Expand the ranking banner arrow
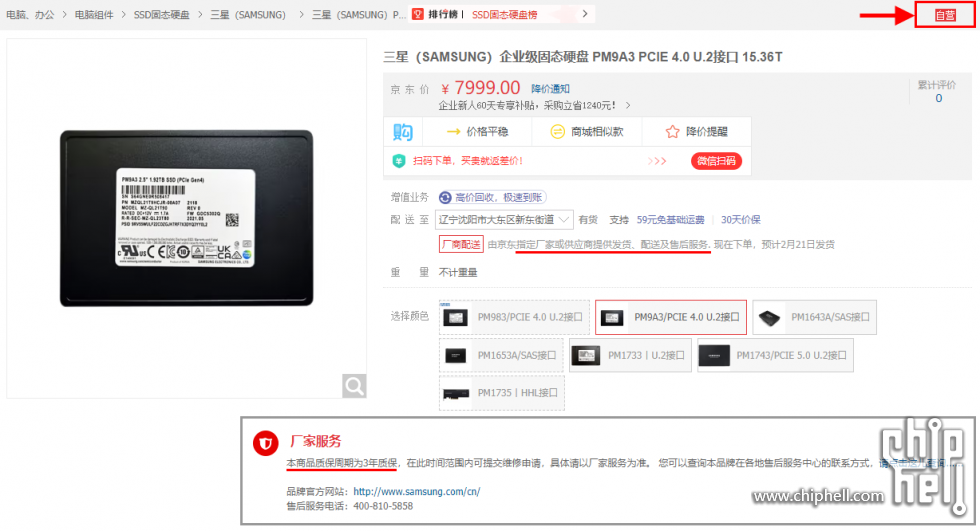 584,14
